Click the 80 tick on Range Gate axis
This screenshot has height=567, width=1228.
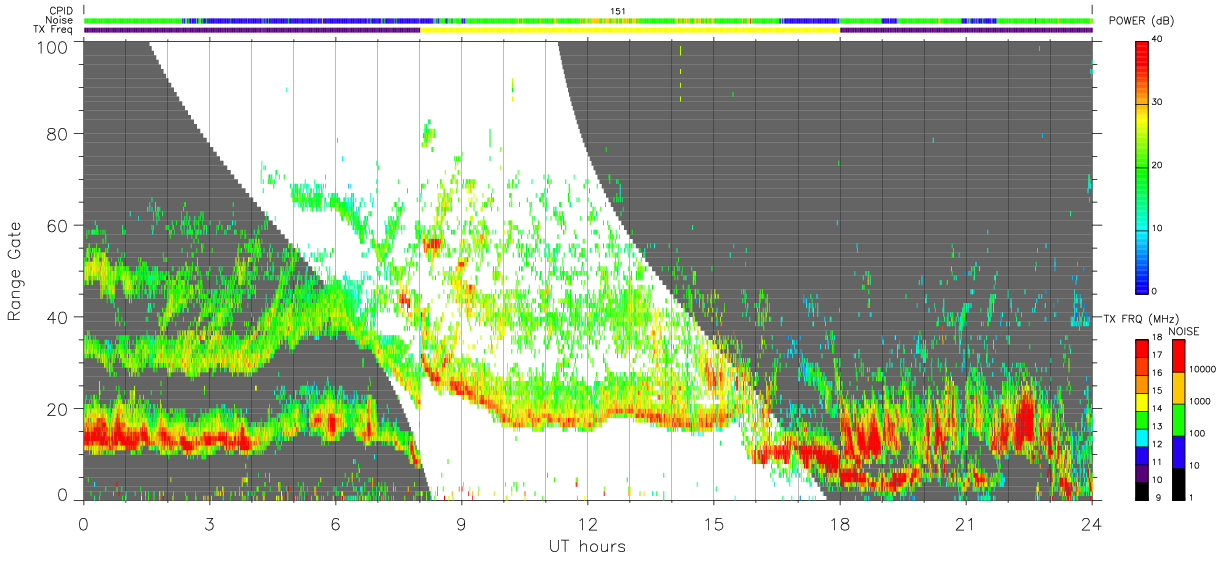[58, 134]
